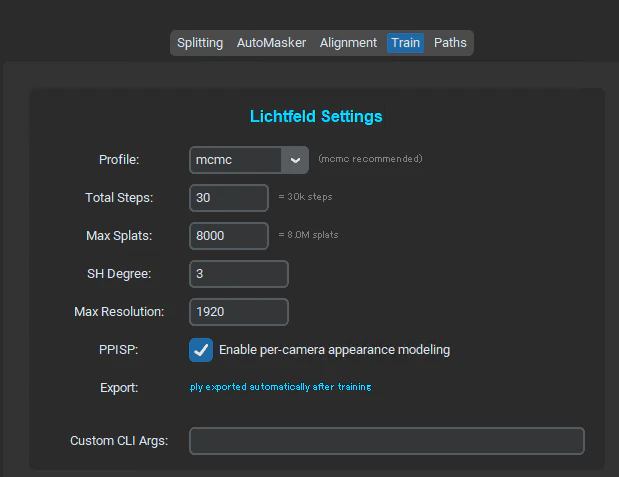
Task: Click the checkmark icon in PPISP box
Action: 201,350
